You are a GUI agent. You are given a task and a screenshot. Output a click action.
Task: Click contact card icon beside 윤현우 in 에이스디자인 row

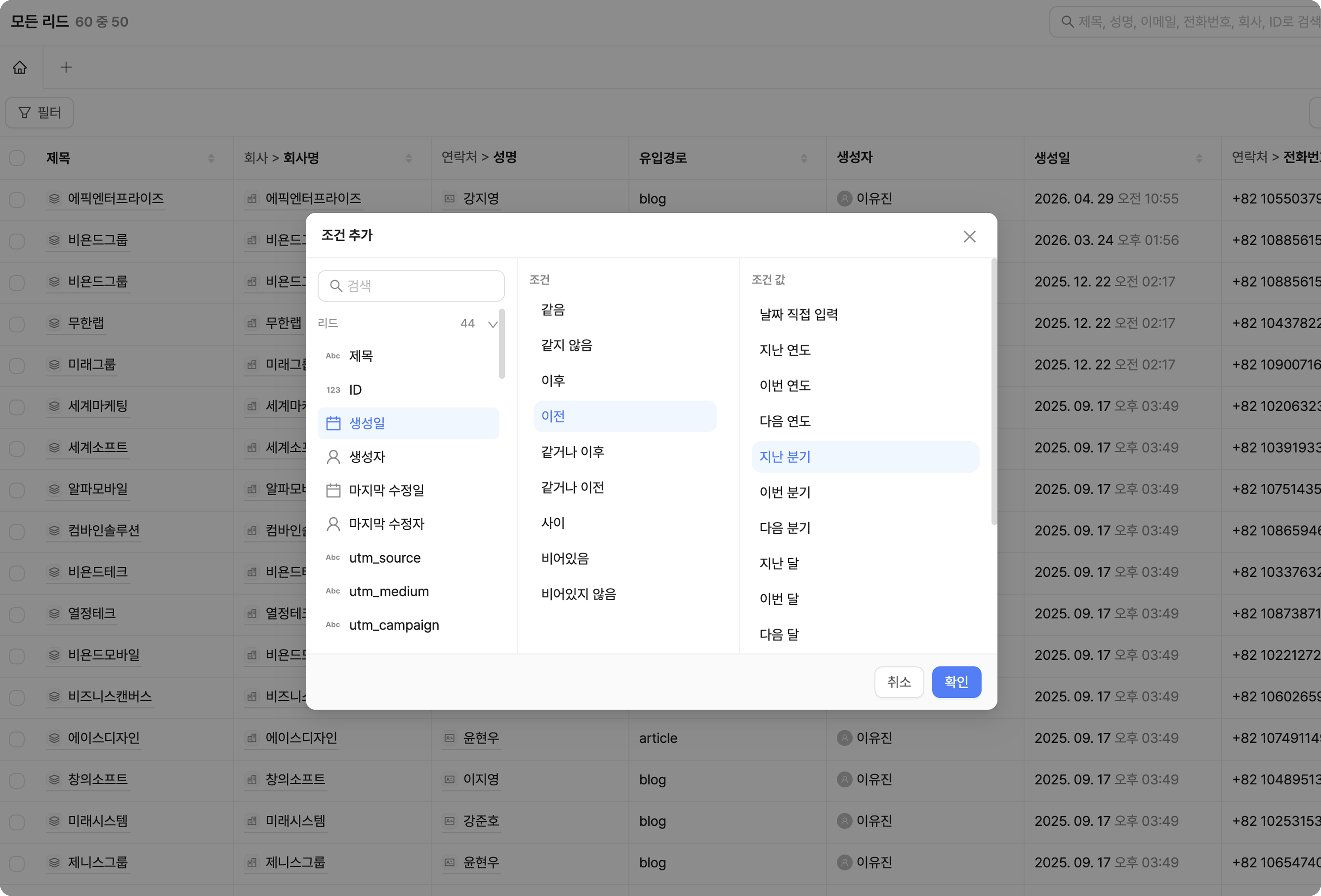click(x=449, y=738)
